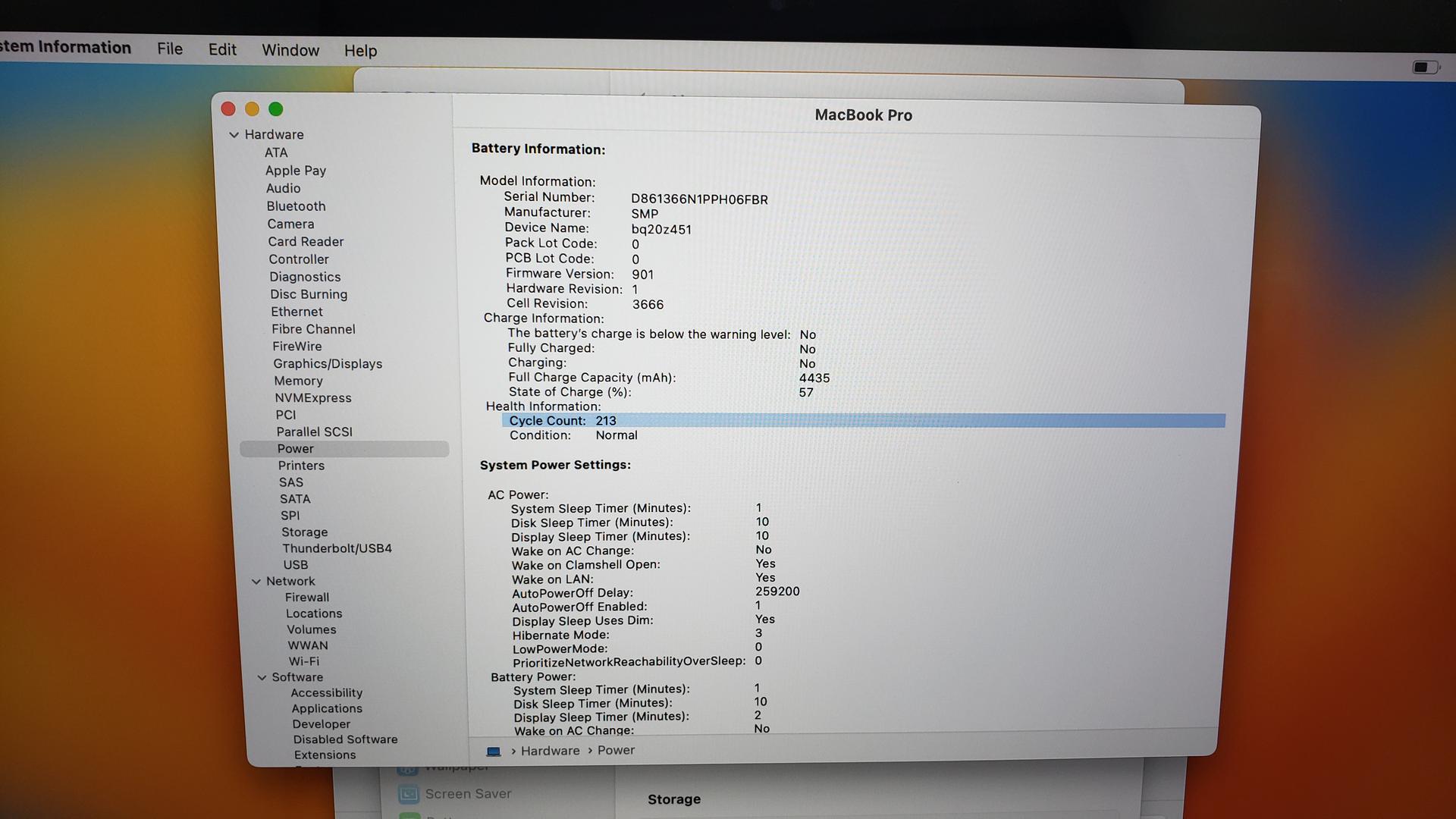Select Apple Pay in the sidebar

coord(296,171)
